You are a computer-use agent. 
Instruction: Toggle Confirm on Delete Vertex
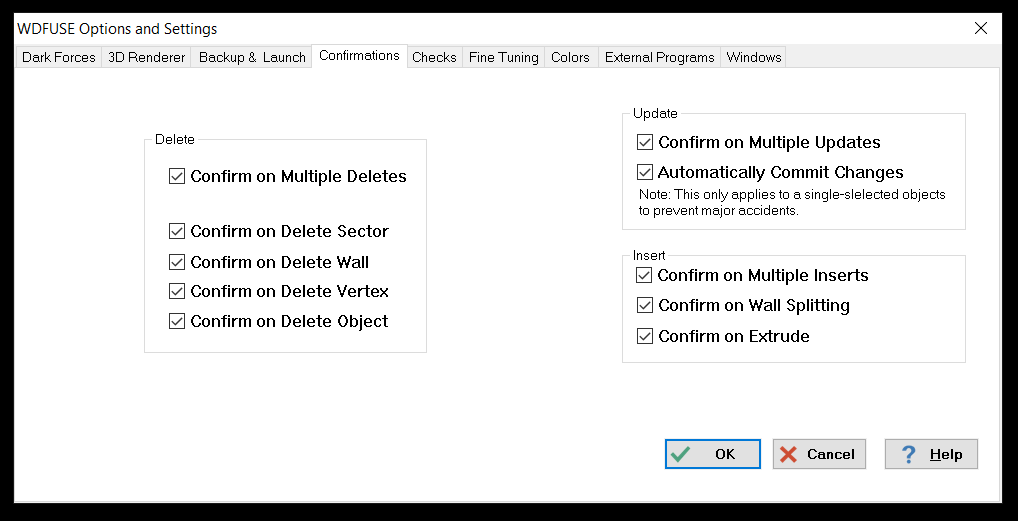178,292
